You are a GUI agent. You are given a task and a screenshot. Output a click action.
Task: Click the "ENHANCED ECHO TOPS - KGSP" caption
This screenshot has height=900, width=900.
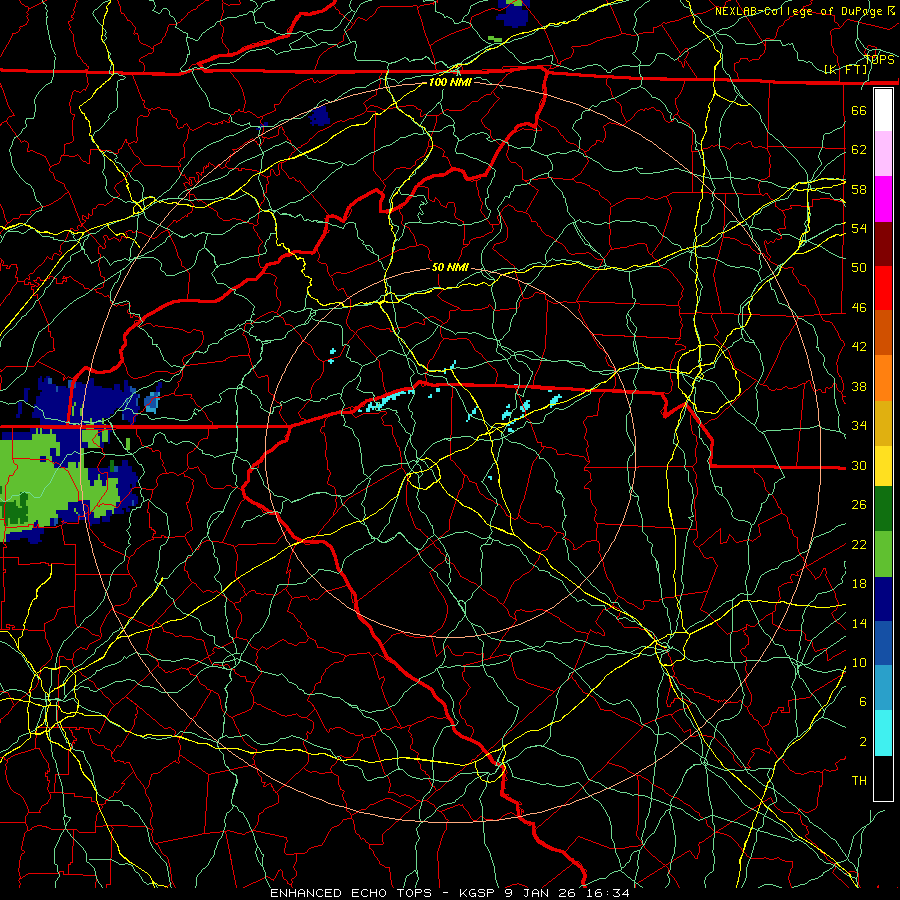pyautogui.click(x=385, y=893)
